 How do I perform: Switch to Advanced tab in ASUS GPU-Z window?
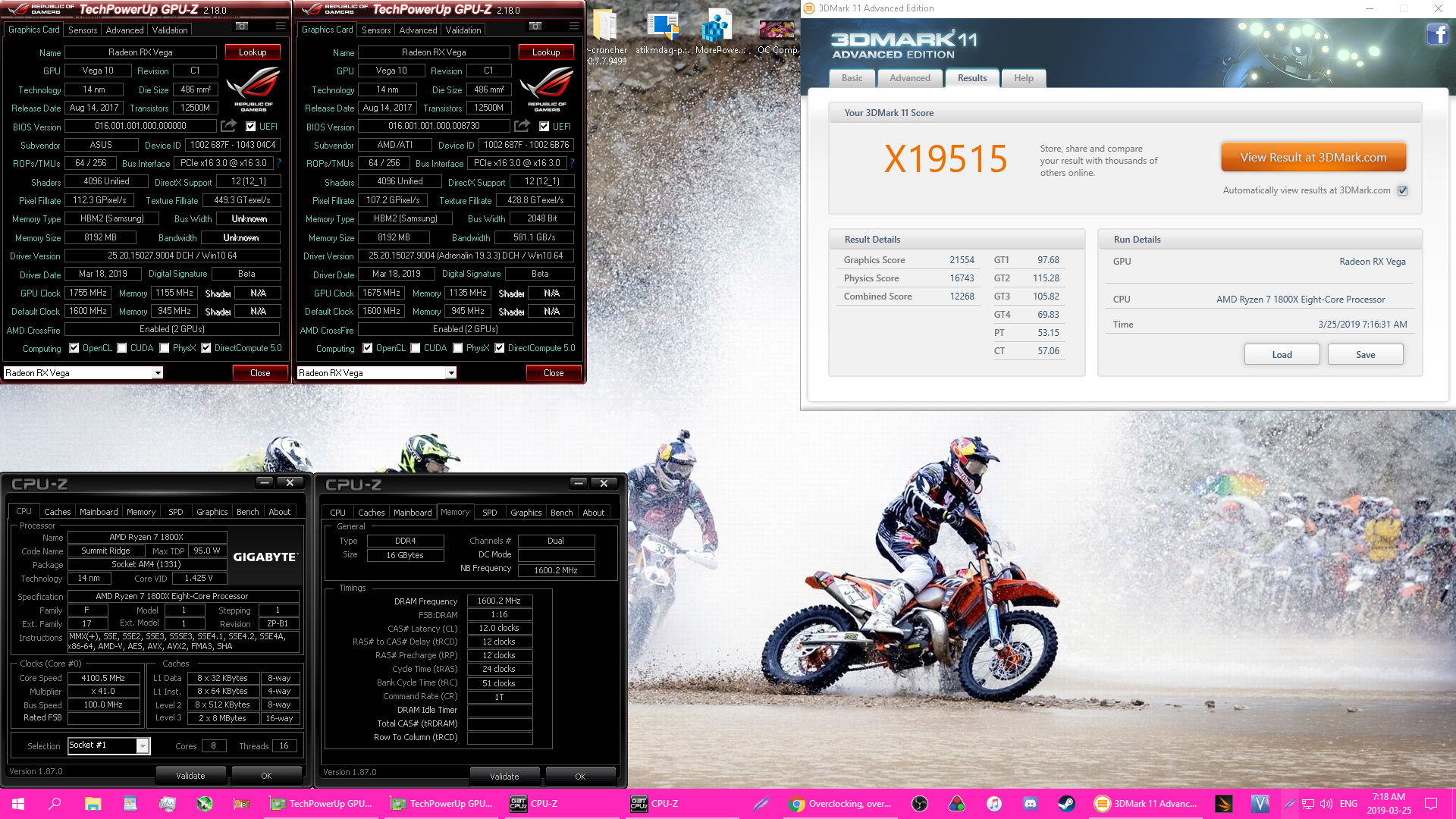(x=124, y=30)
